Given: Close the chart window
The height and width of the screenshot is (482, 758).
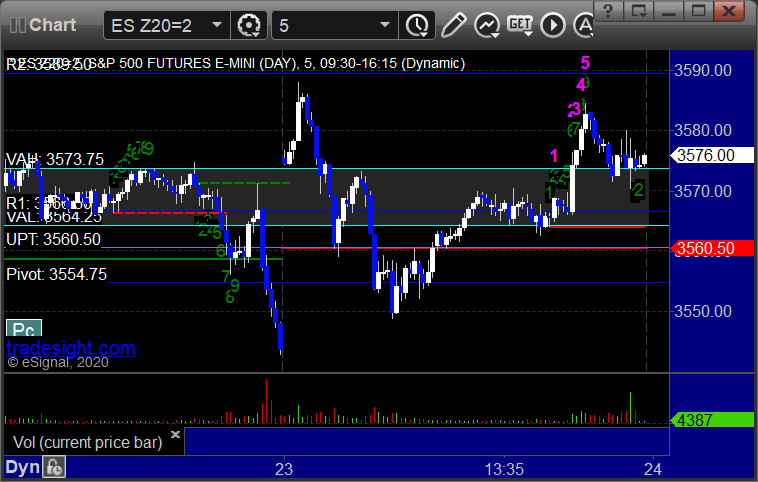Looking at the screenshot, I should 729,11.
